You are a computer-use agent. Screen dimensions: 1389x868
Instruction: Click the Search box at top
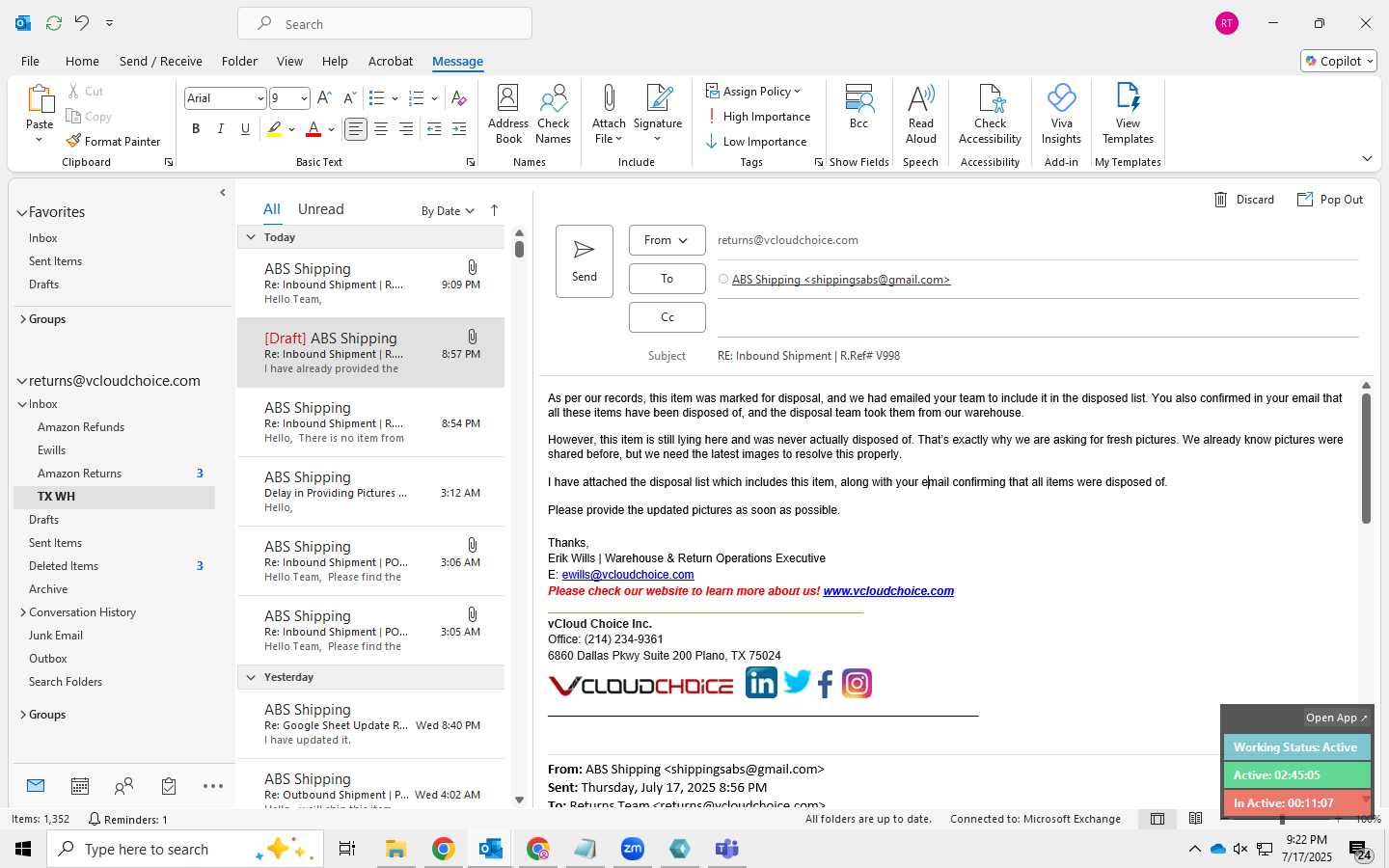click(385, 24)
